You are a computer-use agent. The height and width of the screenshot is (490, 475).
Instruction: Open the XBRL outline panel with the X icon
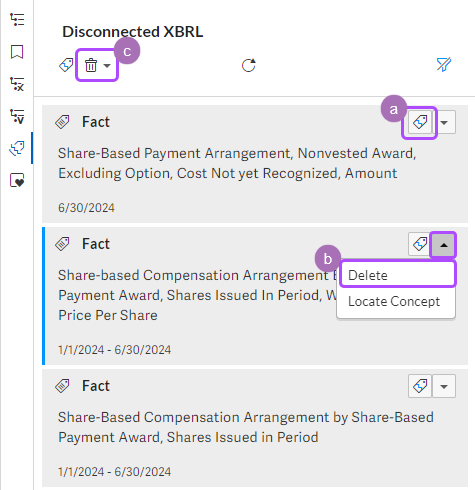17,84
